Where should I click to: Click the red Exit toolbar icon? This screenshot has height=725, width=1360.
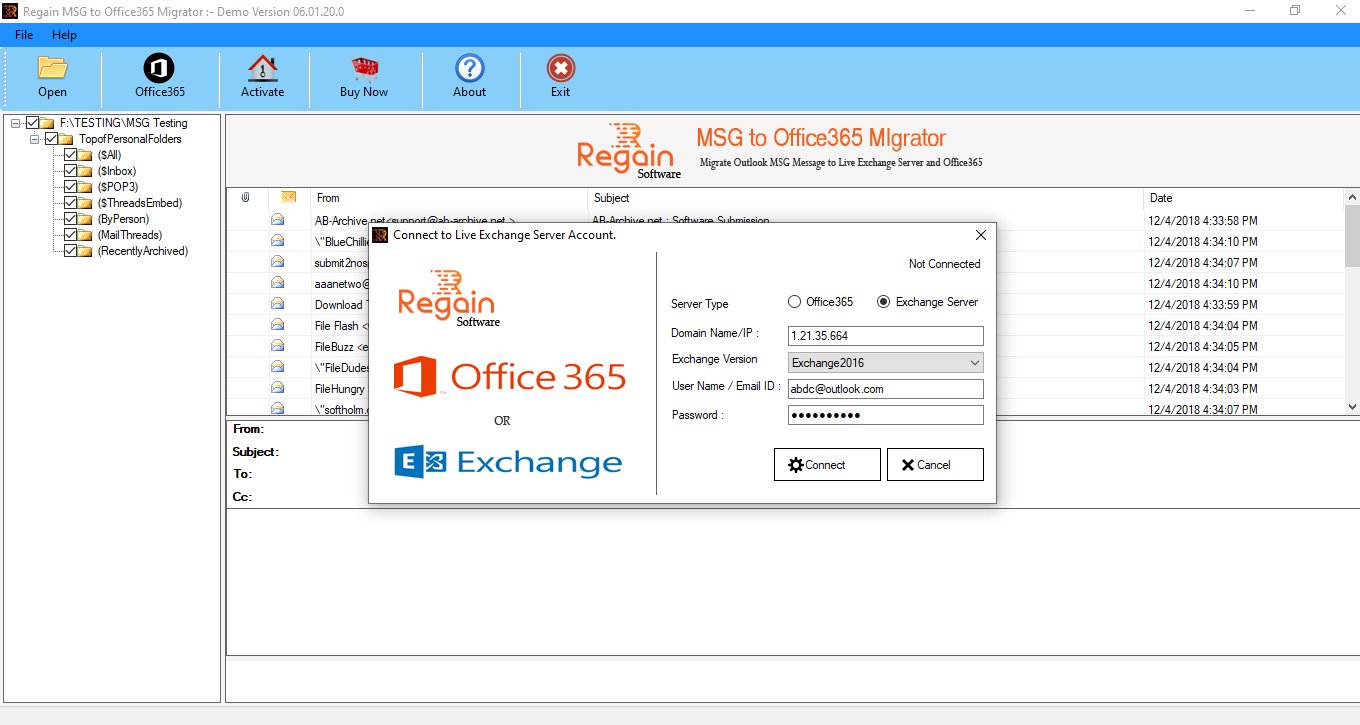coord(560,68)
